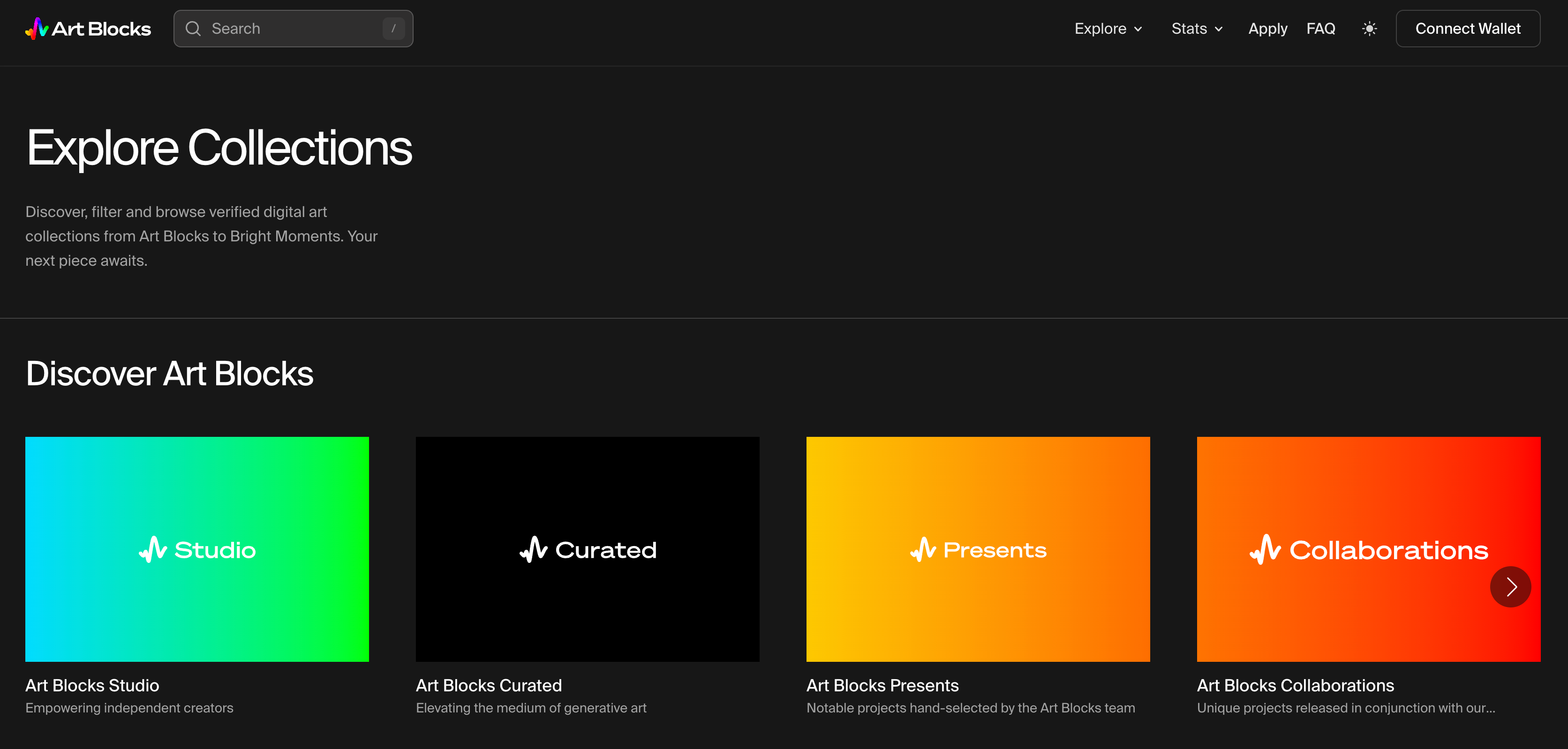Click 'Unique projects released in conjunction' text
The width and height of the screenshot is (1568, 749).
(1346, 708)
